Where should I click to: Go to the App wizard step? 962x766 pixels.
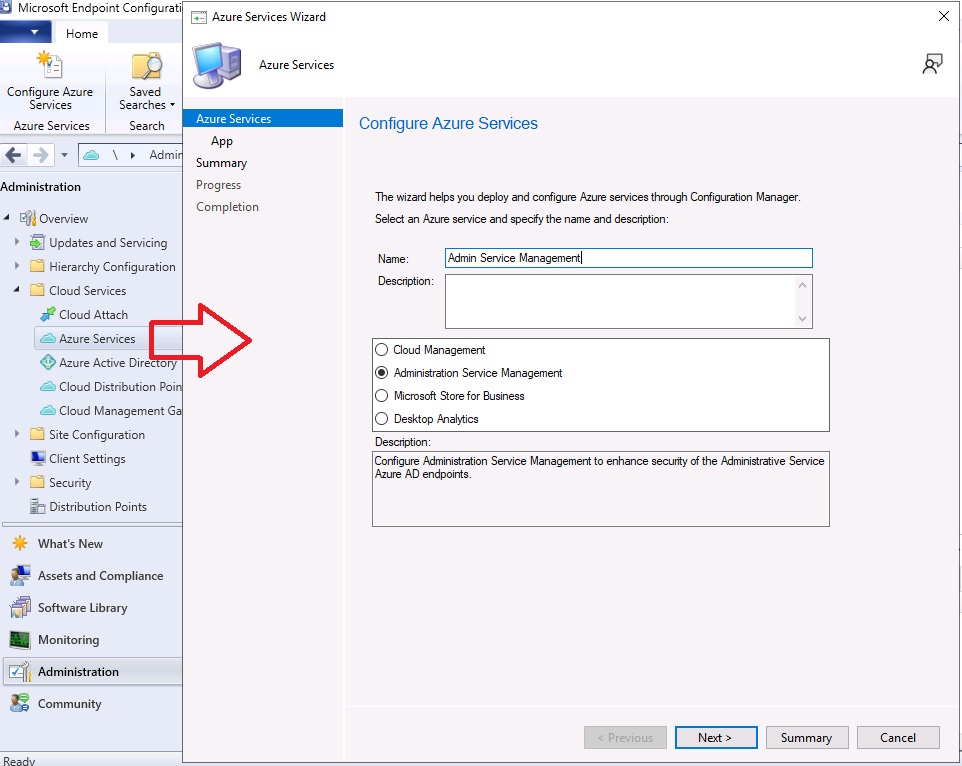point(221,141)
